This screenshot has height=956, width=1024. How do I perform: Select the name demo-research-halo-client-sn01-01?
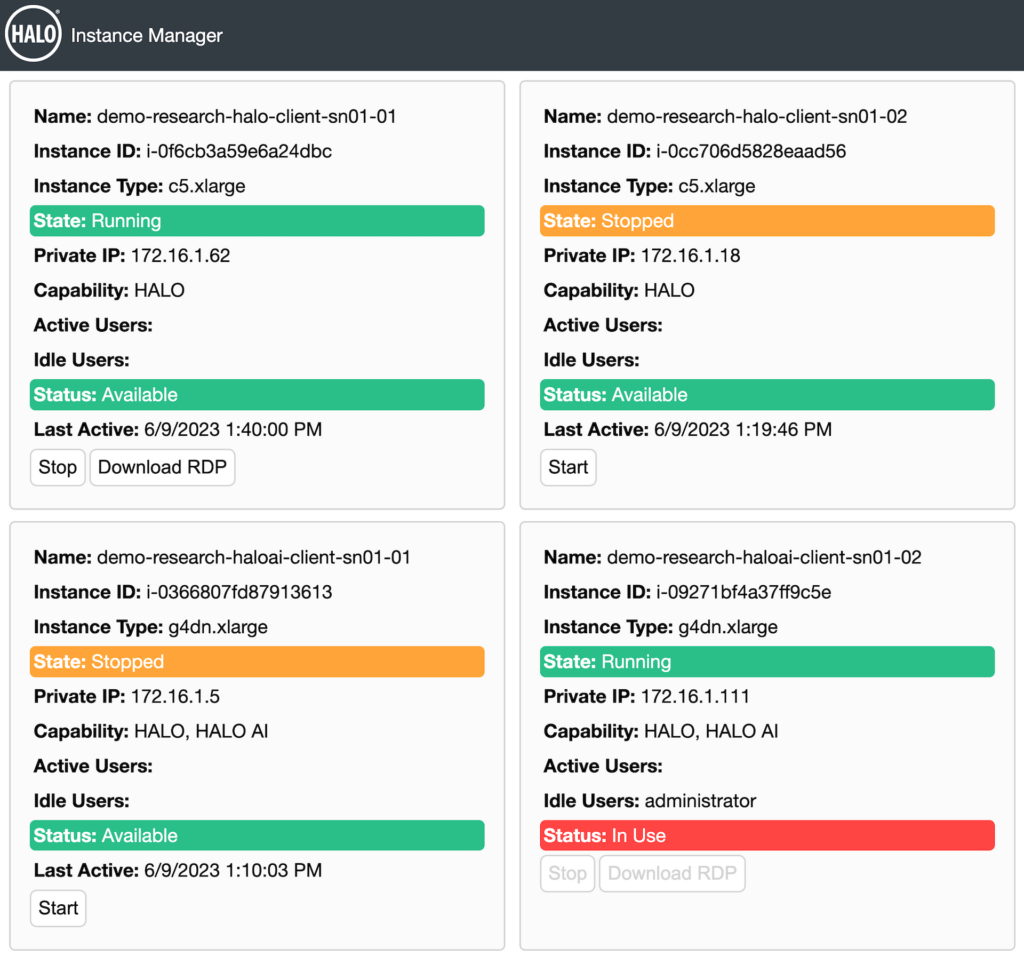247,117
